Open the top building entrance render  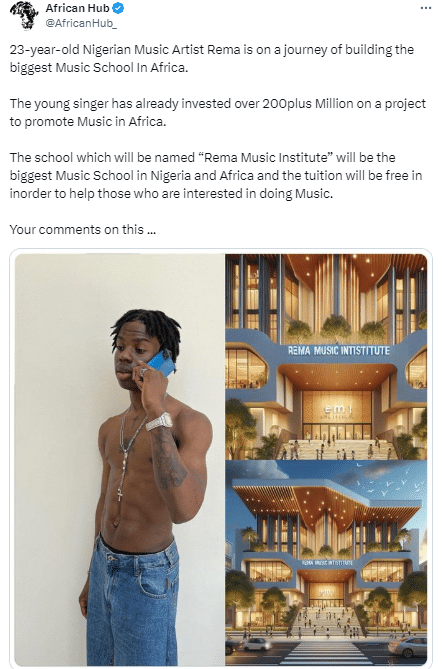pyautogui.click(x=326, y=357)
